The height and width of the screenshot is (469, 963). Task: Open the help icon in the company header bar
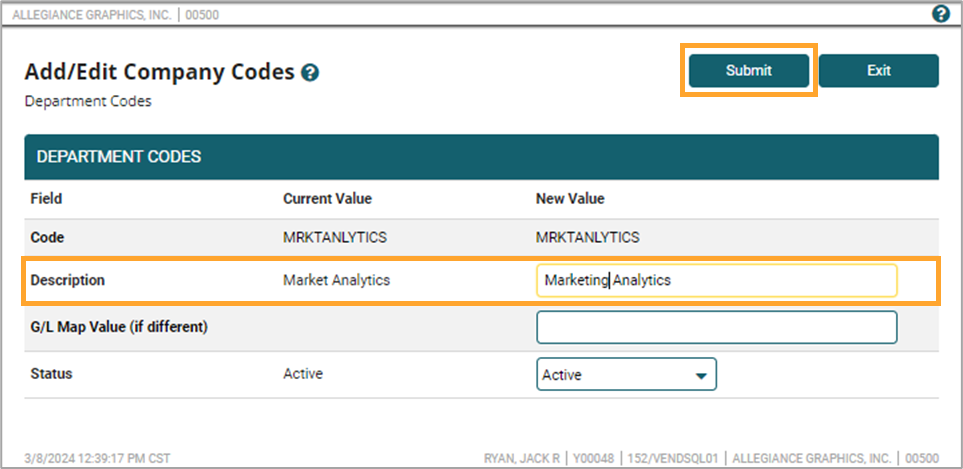coord(940,14)
